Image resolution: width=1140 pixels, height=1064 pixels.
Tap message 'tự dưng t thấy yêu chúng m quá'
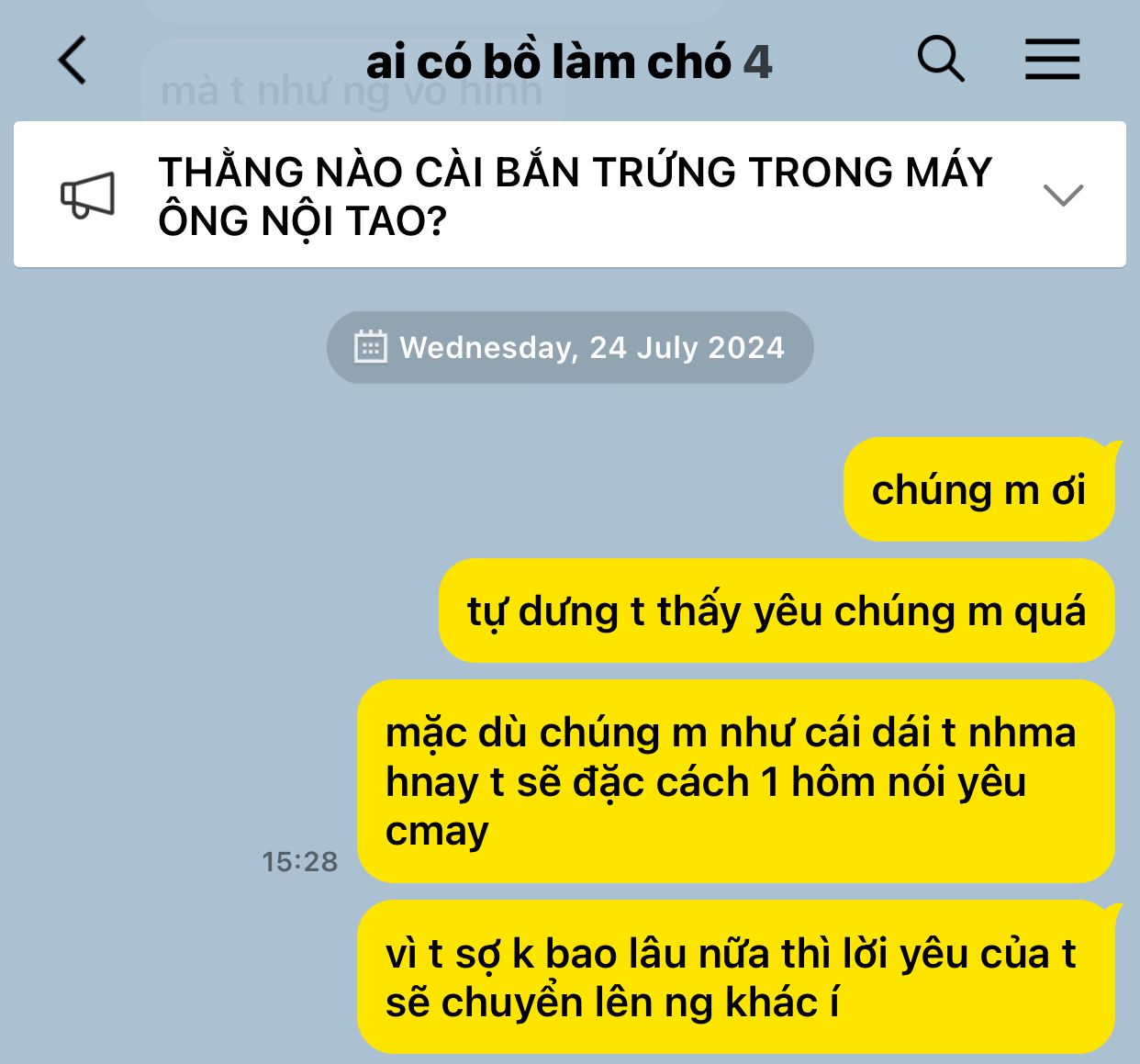777,610
